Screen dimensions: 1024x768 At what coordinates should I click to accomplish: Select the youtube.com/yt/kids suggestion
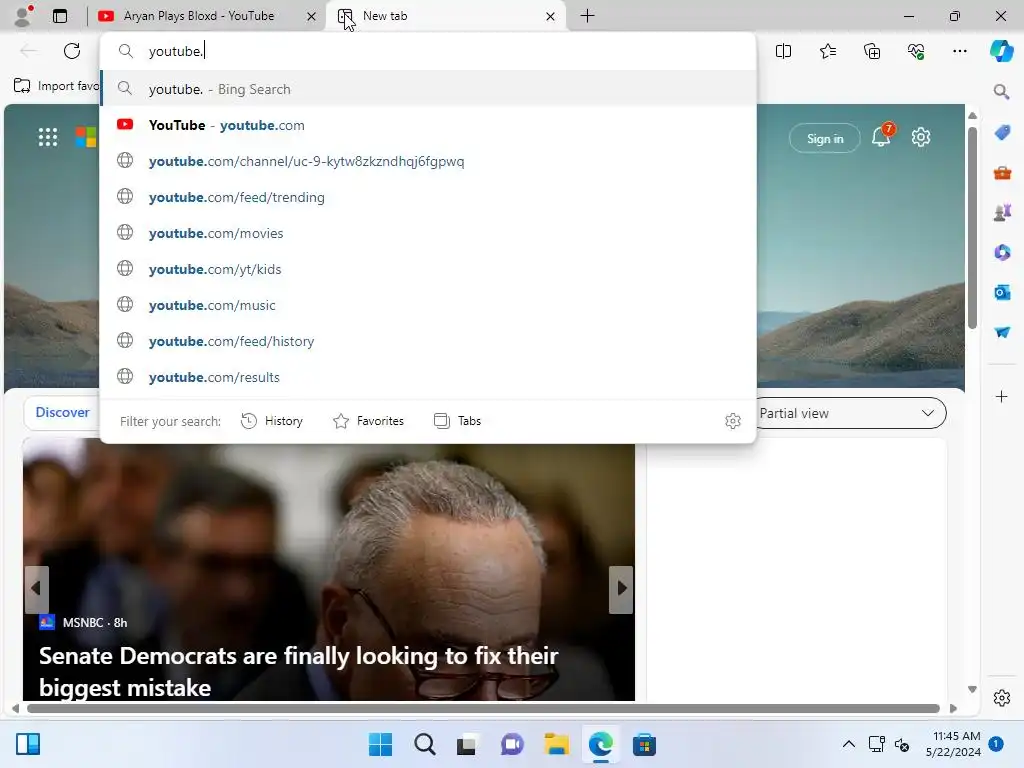428,268
